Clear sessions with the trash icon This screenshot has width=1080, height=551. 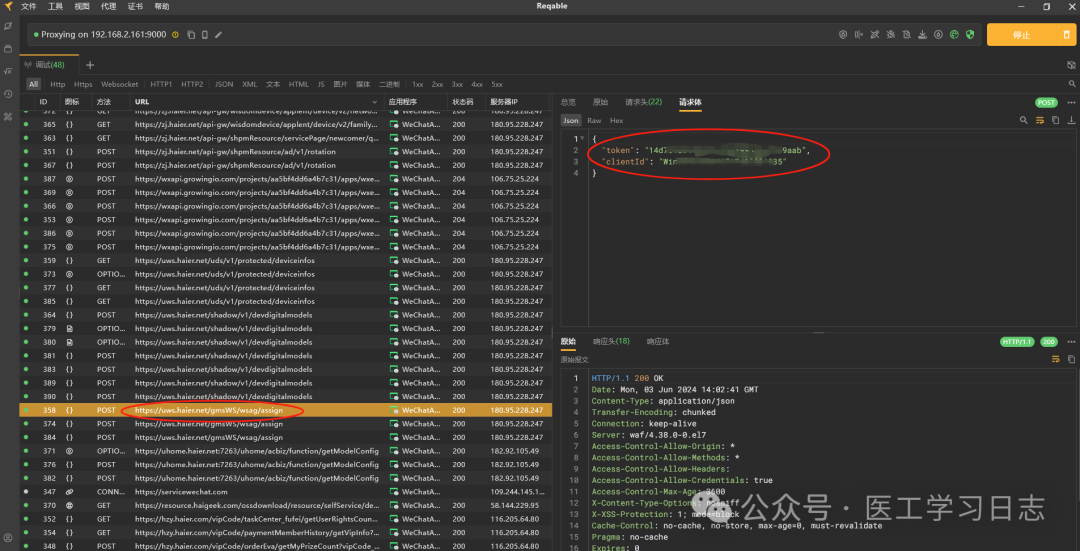(x=1066, y=35)
